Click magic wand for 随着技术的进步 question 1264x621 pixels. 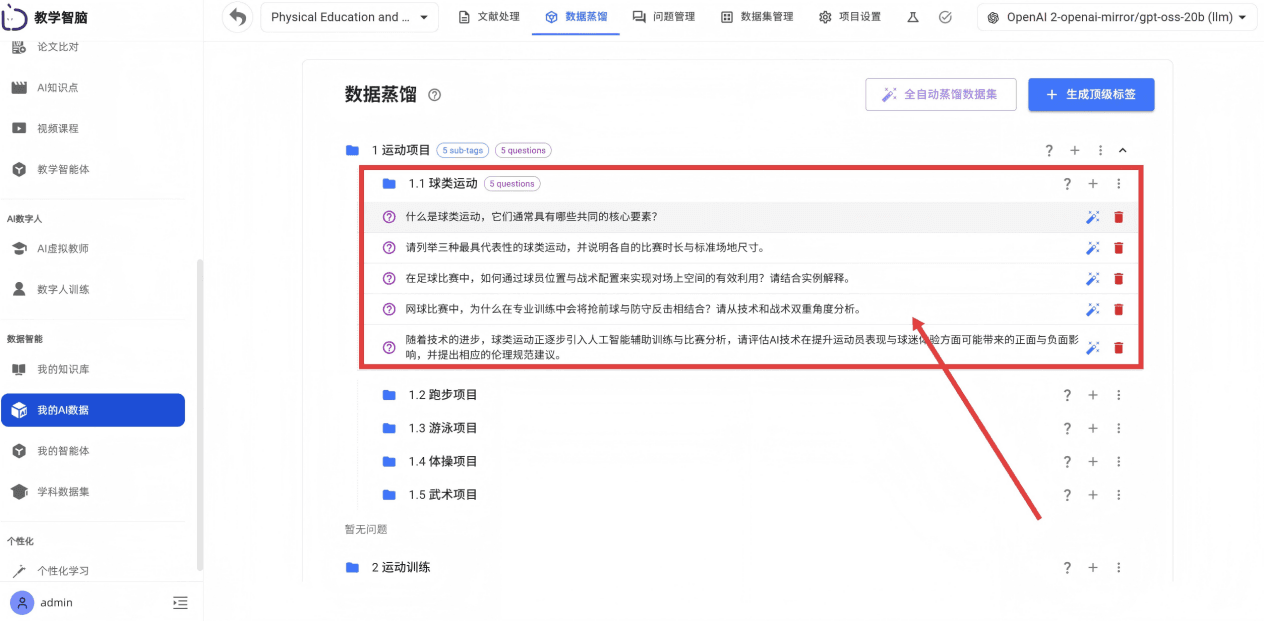pos(1093,347)
